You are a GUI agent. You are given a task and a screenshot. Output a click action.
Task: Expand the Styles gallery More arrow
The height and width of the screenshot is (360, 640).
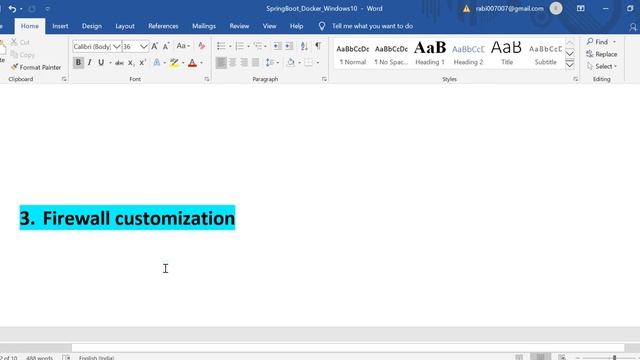pyautogui.click(x=570, y=64)
